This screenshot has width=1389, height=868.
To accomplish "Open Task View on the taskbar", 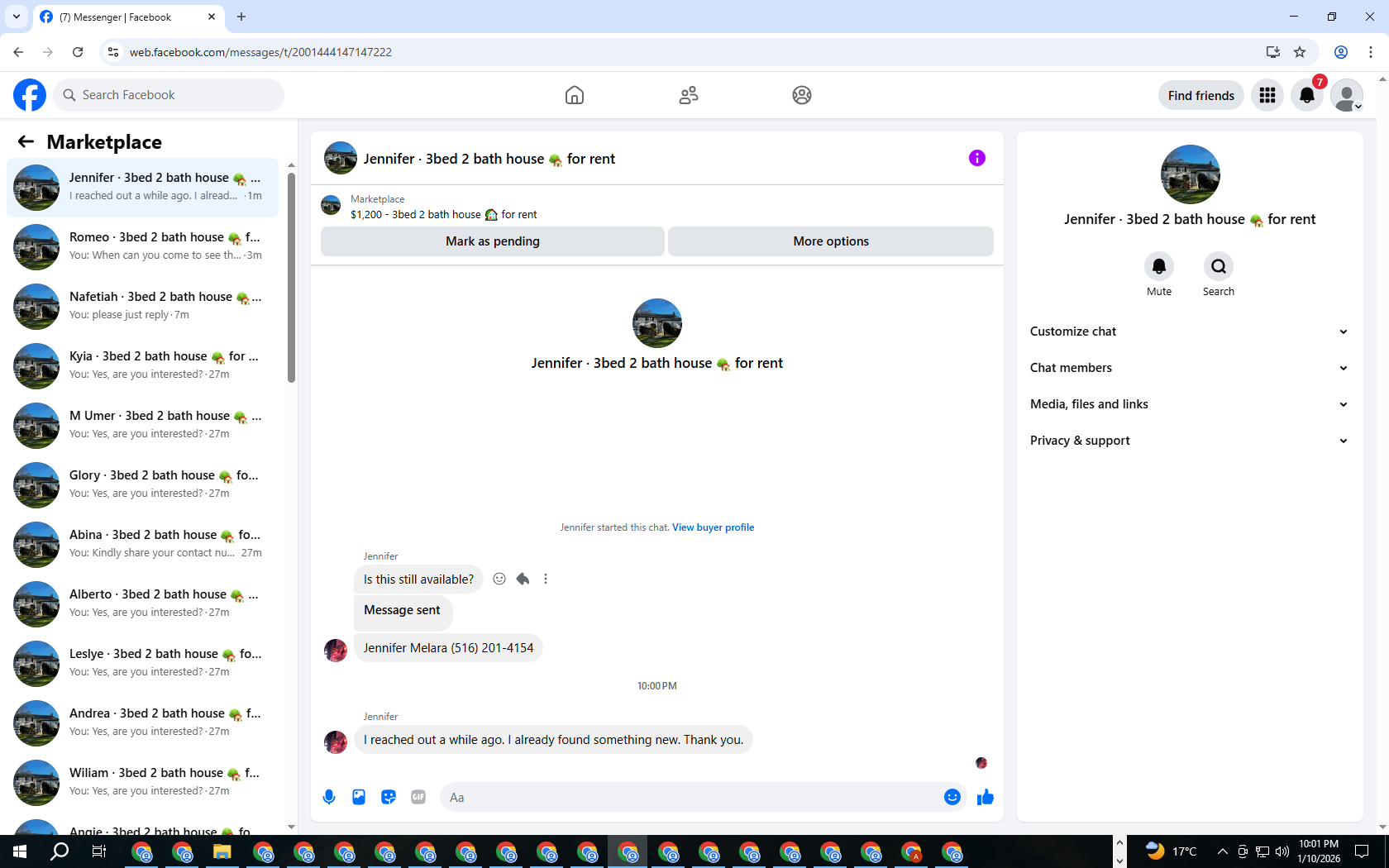I will (99, 851).
